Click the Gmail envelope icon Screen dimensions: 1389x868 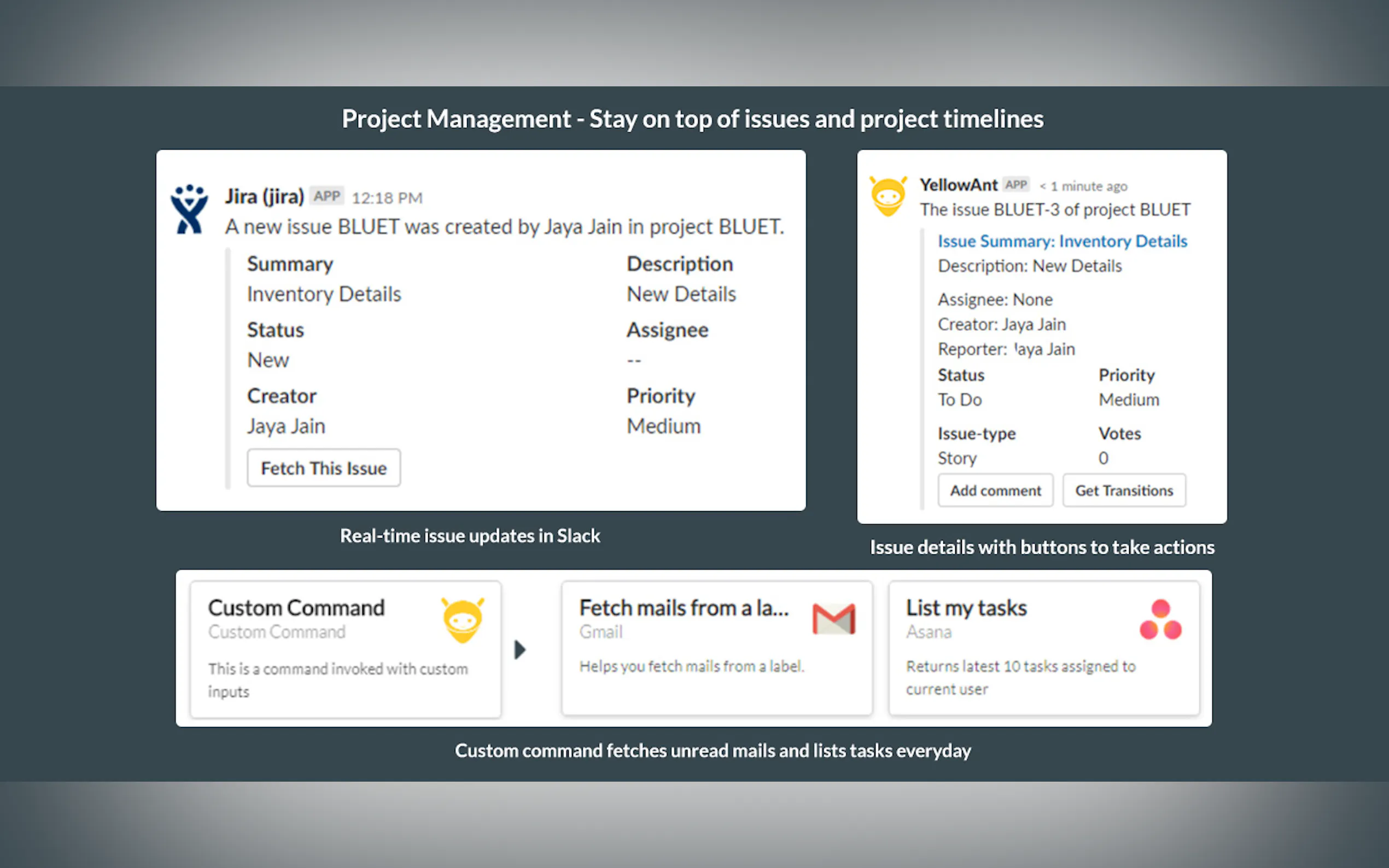(x=834, y=619)
